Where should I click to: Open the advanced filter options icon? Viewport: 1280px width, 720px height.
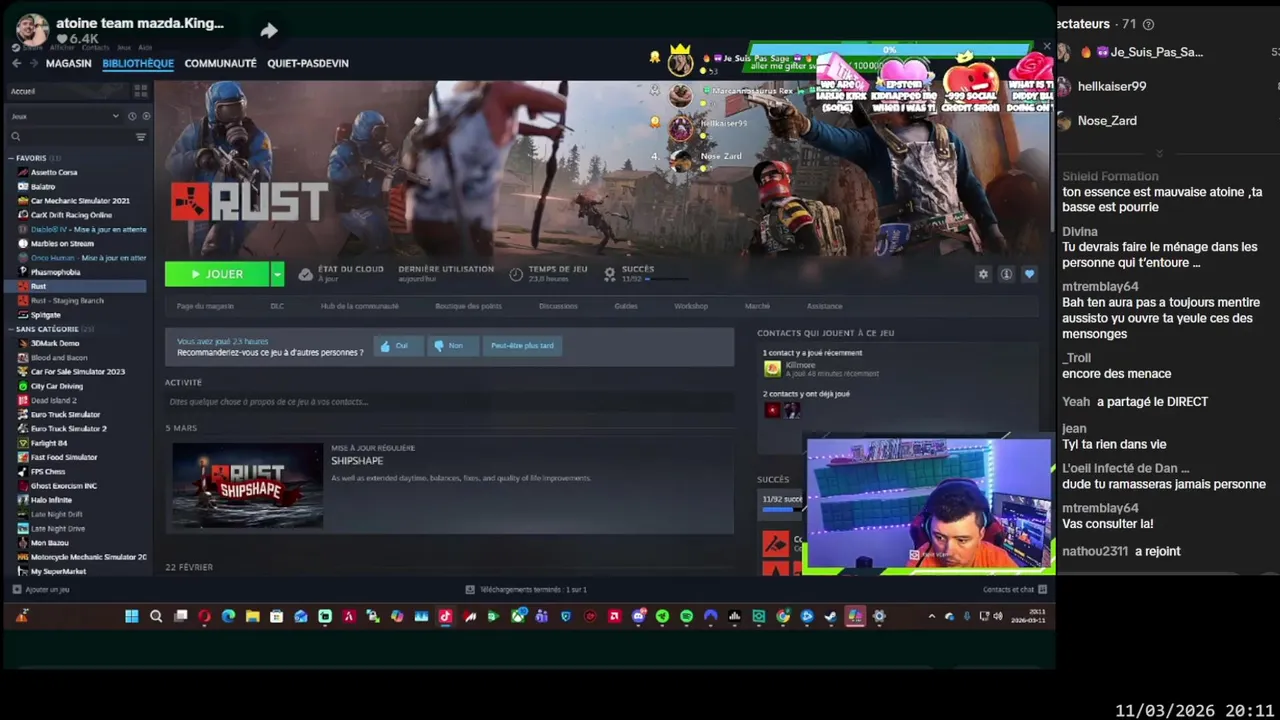tap(141, 137)
